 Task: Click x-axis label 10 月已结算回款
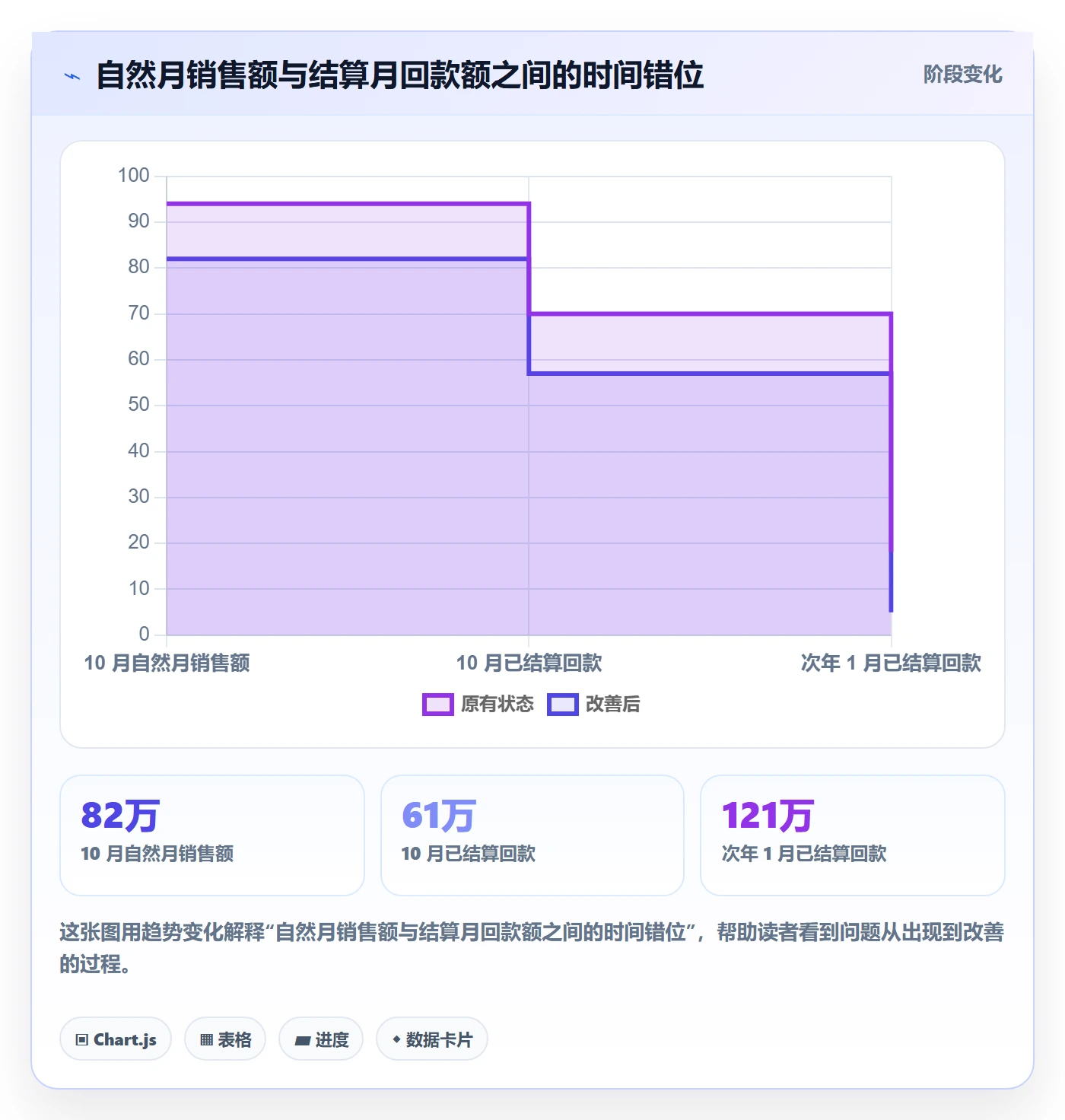pos(529,663)
